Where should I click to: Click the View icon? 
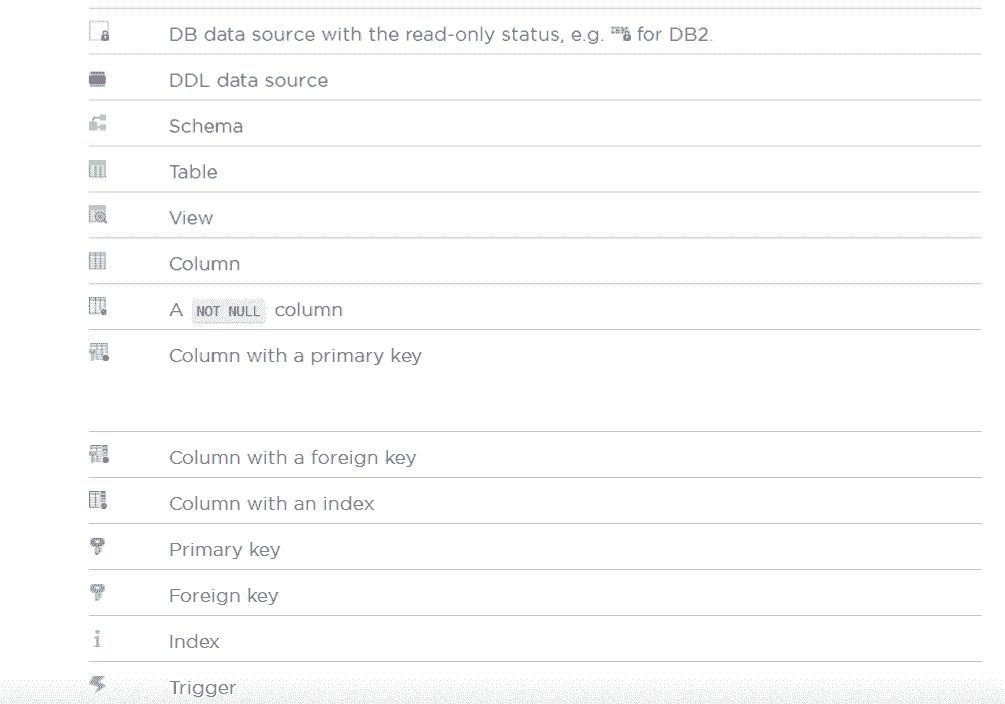97,217
